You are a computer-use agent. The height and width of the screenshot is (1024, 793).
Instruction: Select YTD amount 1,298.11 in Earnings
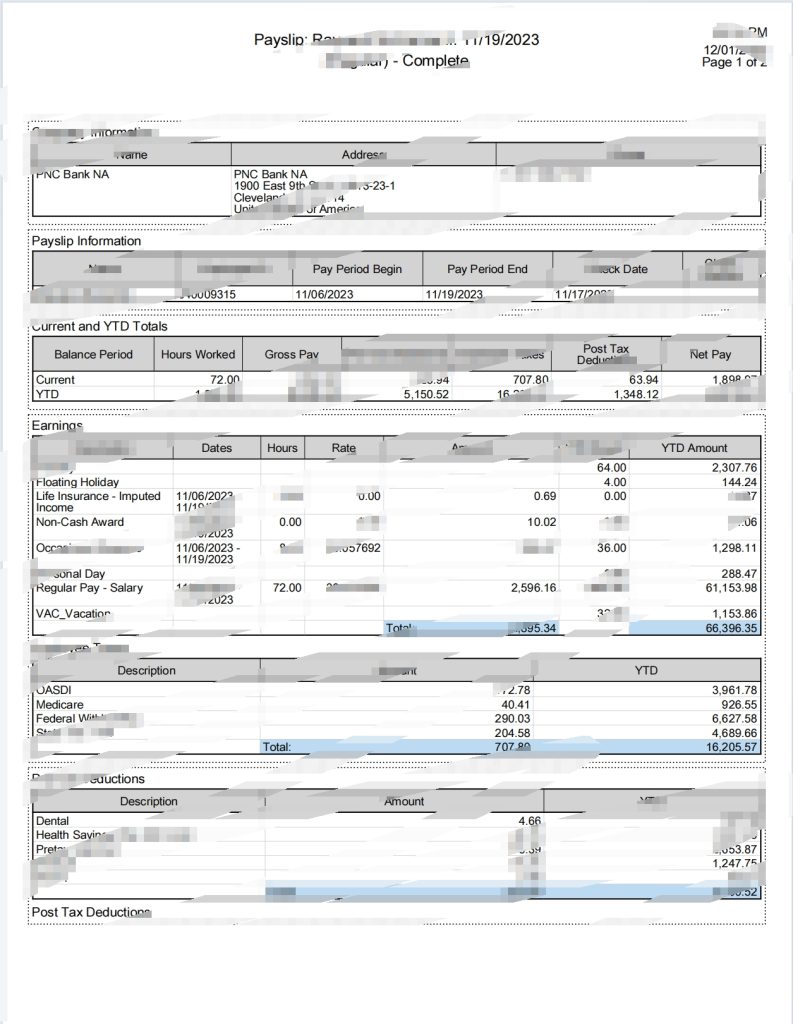coord(734,548)
